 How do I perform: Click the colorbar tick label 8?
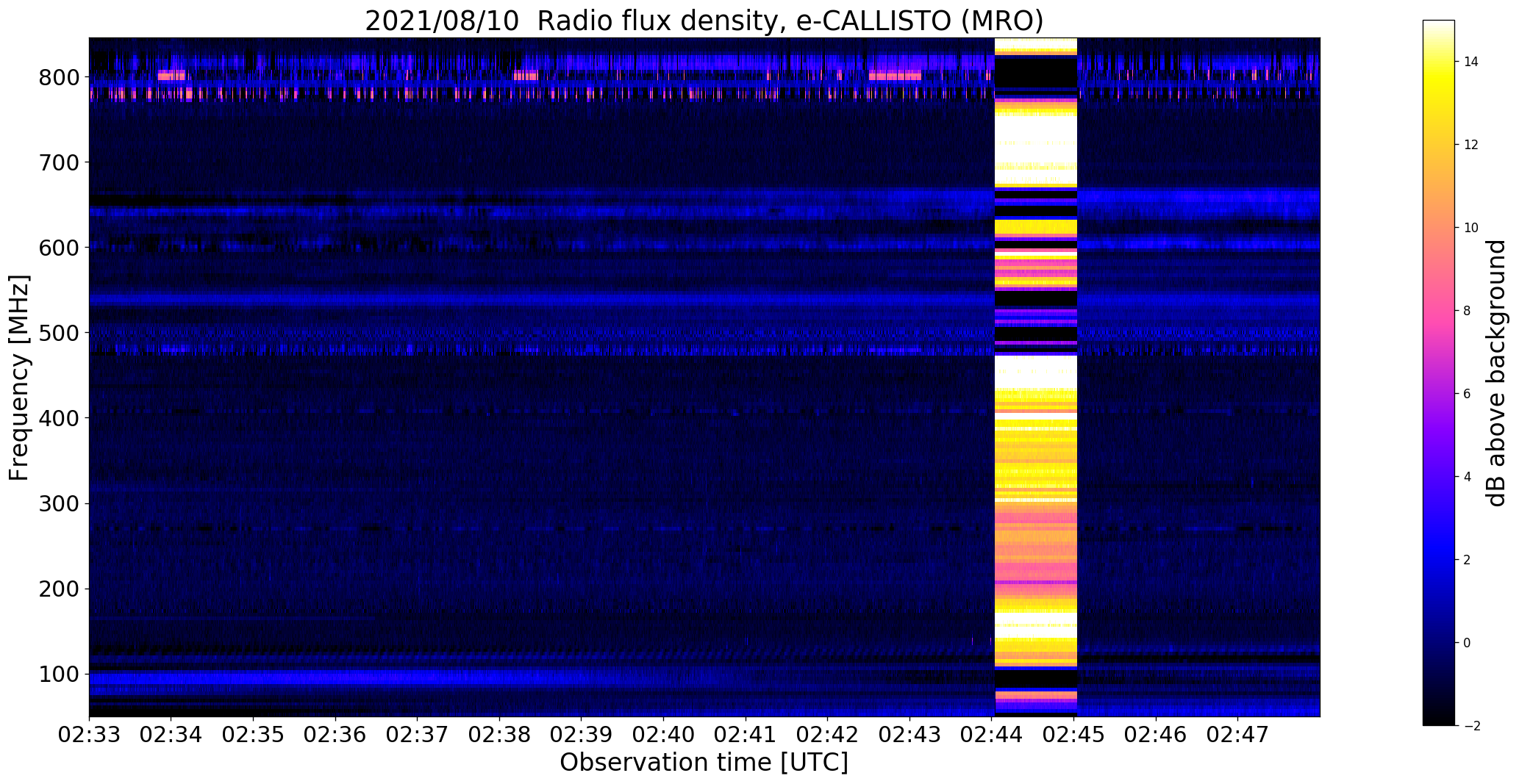coord(1468,311)
